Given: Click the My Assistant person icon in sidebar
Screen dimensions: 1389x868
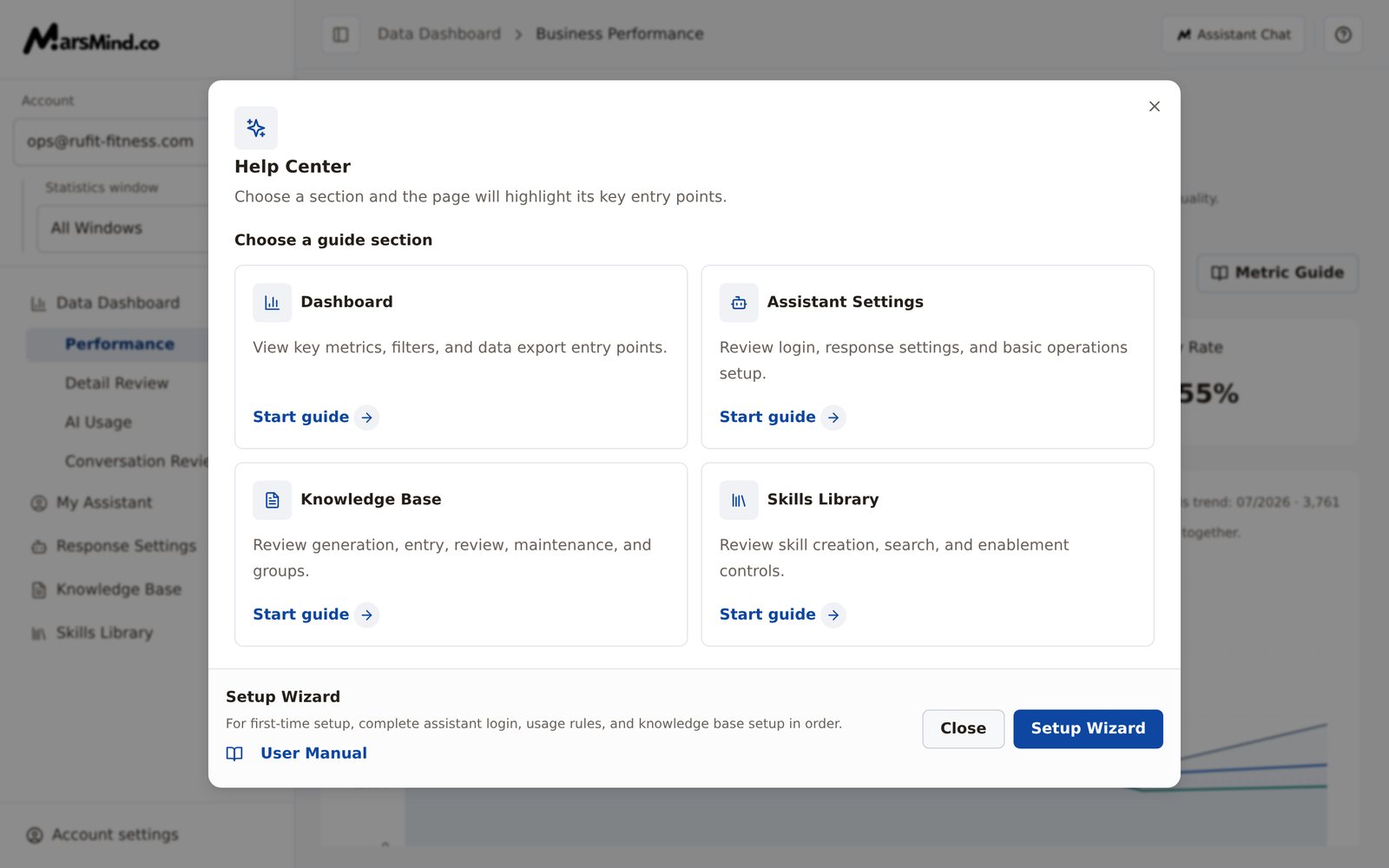Looking at the screenshot, I should pos(38,503).
